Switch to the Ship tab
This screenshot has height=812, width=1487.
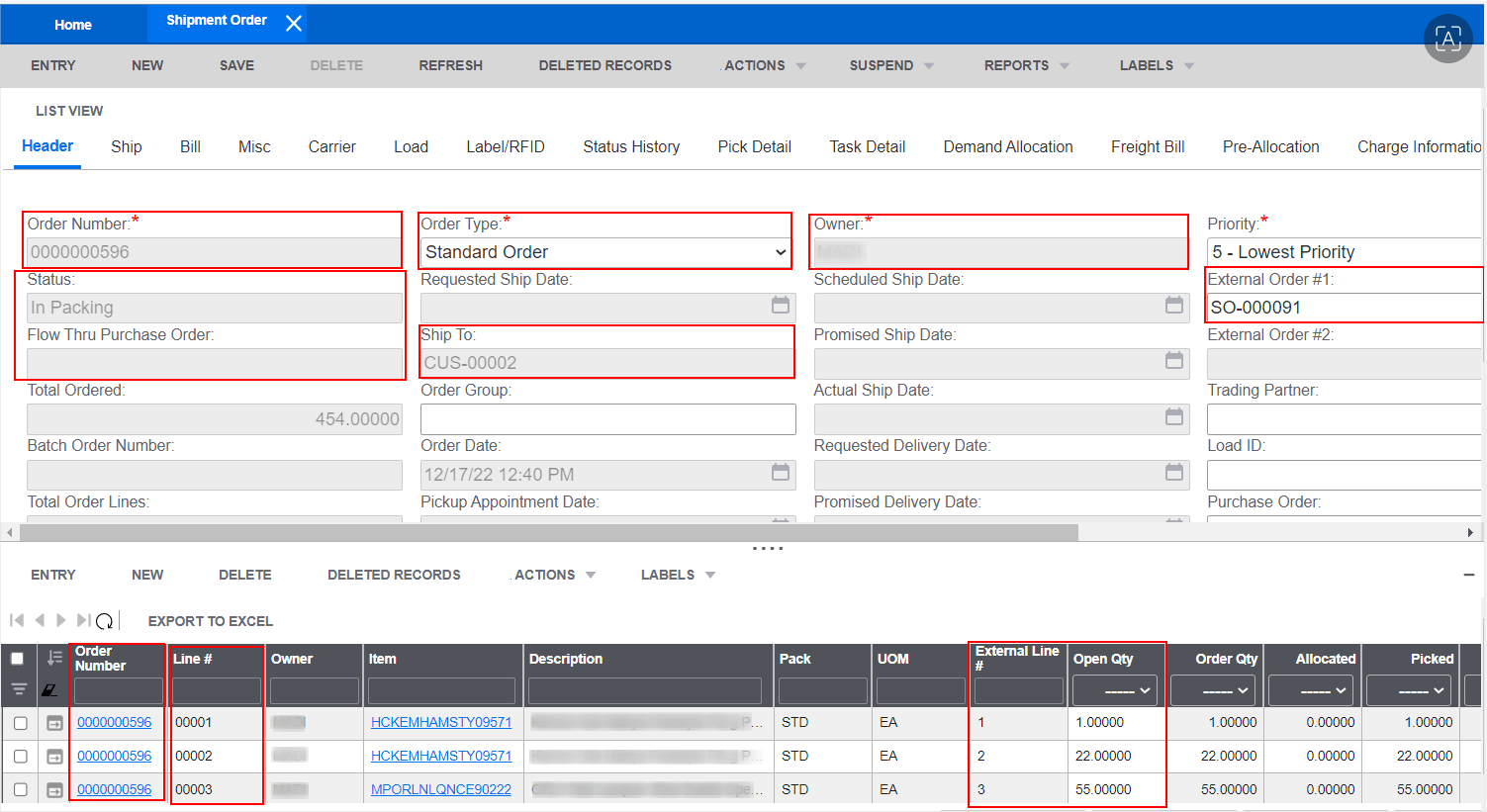coord(126,146)
